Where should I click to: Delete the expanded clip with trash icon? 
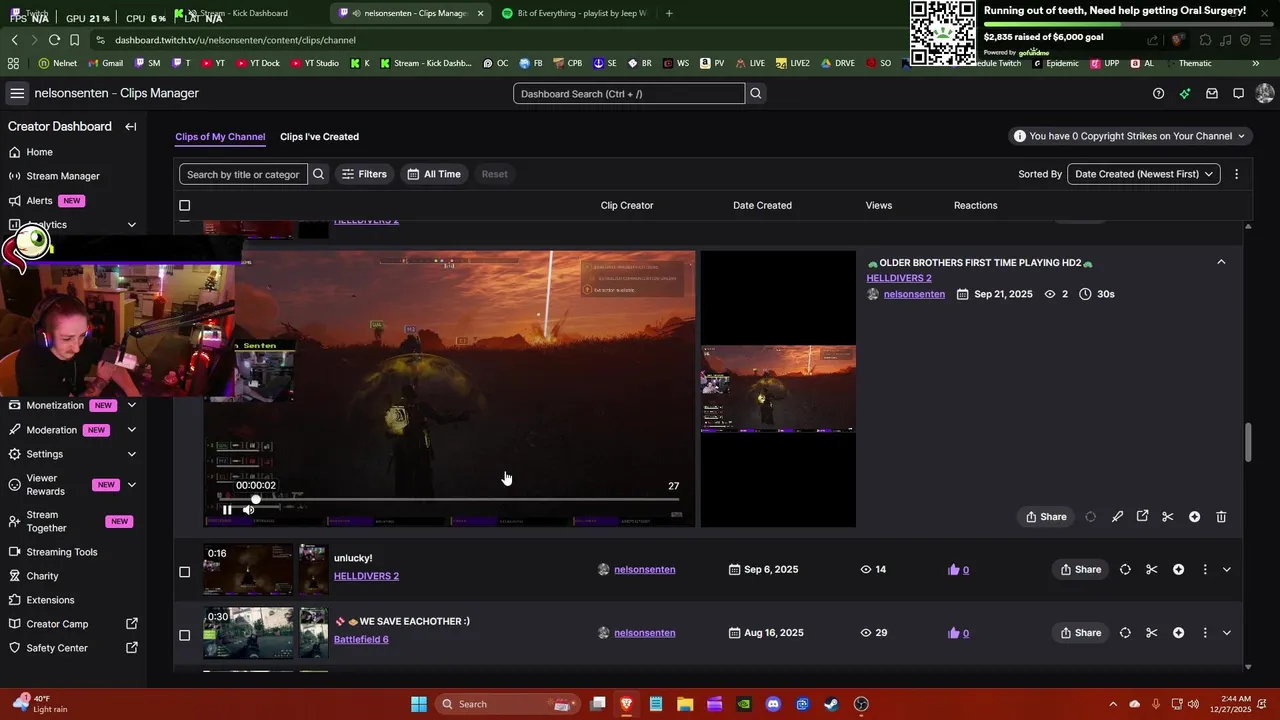1221,517
